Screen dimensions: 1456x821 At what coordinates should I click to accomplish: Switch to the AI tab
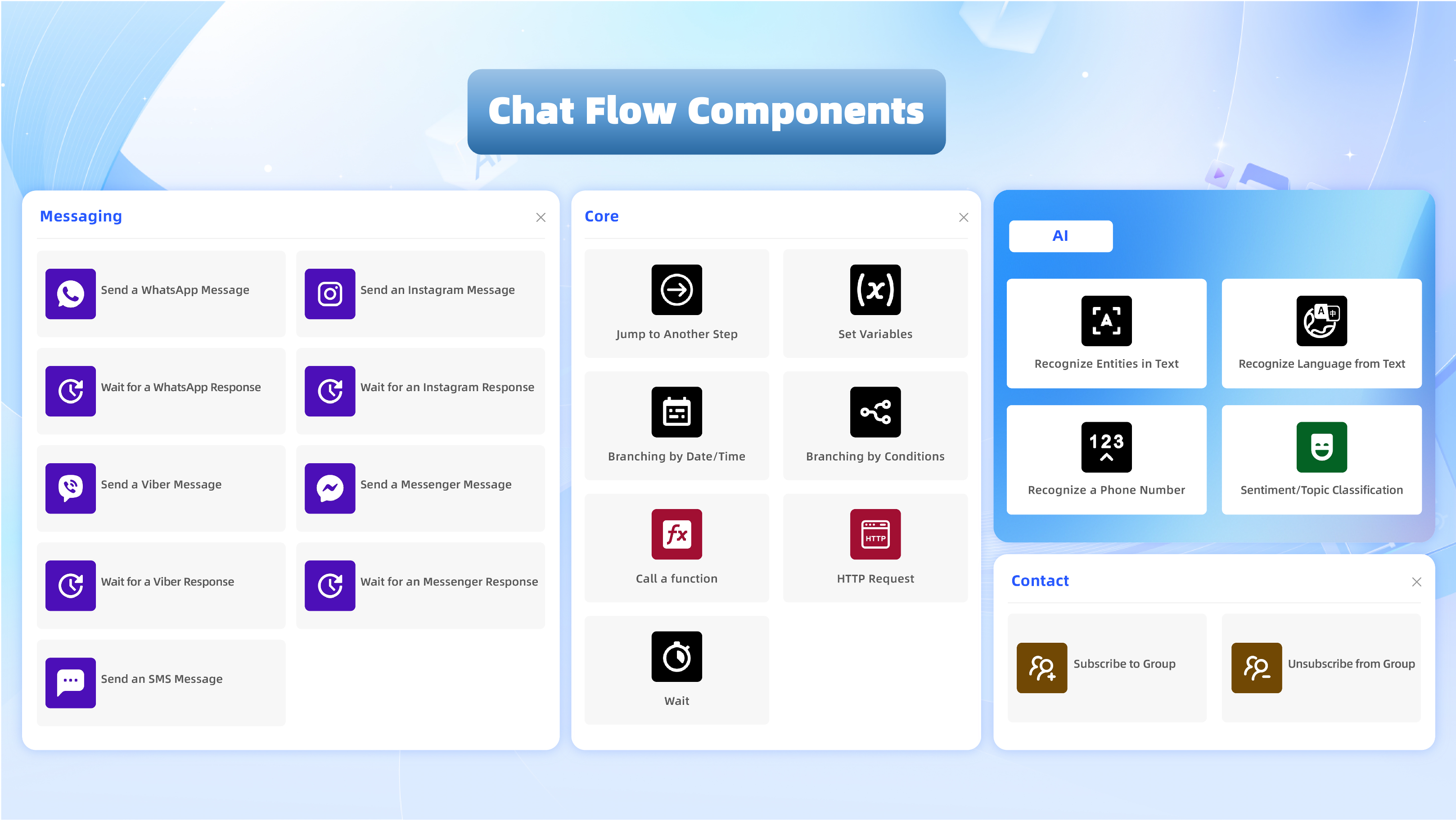(1060, 236)
